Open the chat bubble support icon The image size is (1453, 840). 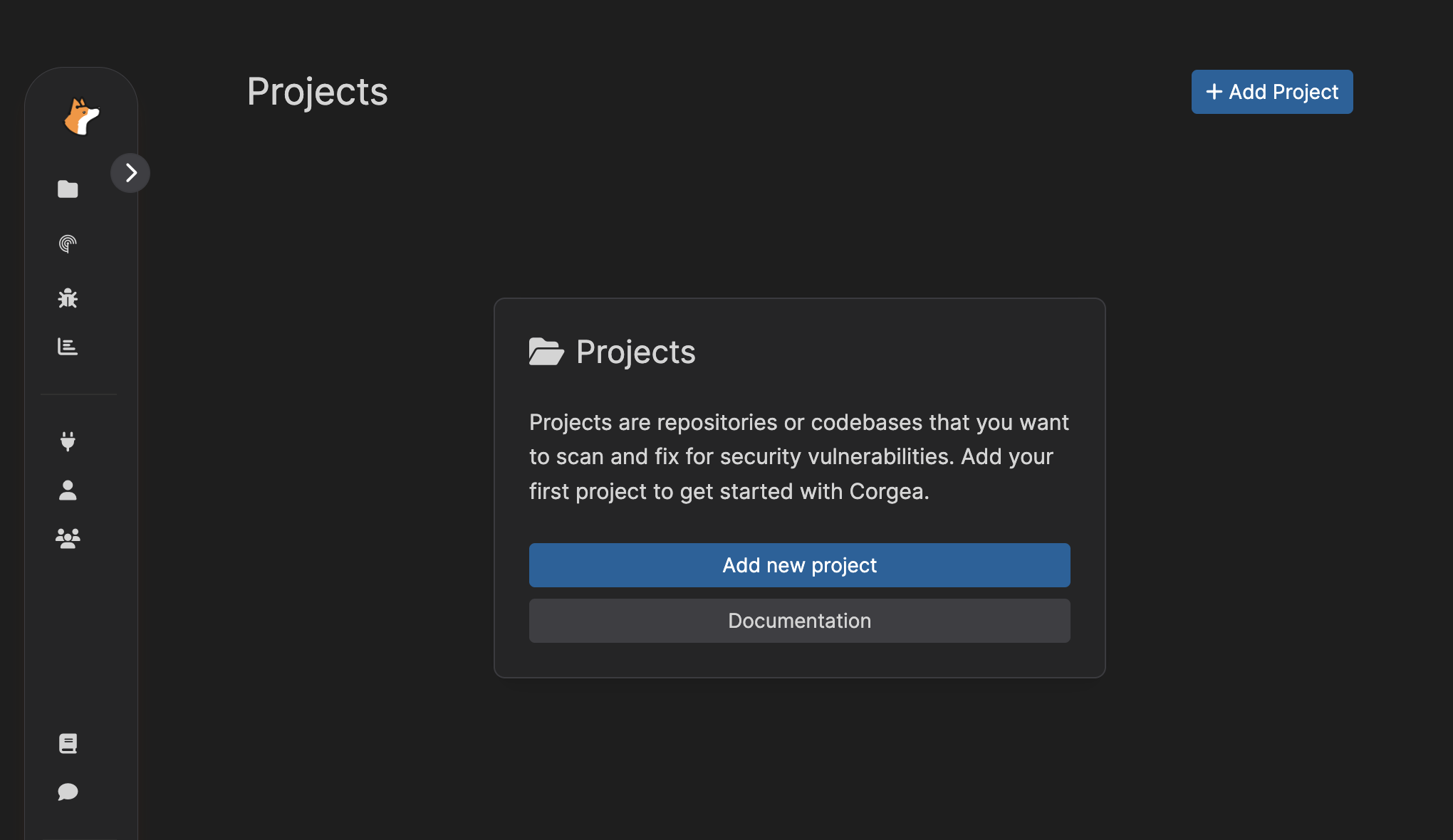click(x=68, y=792)
